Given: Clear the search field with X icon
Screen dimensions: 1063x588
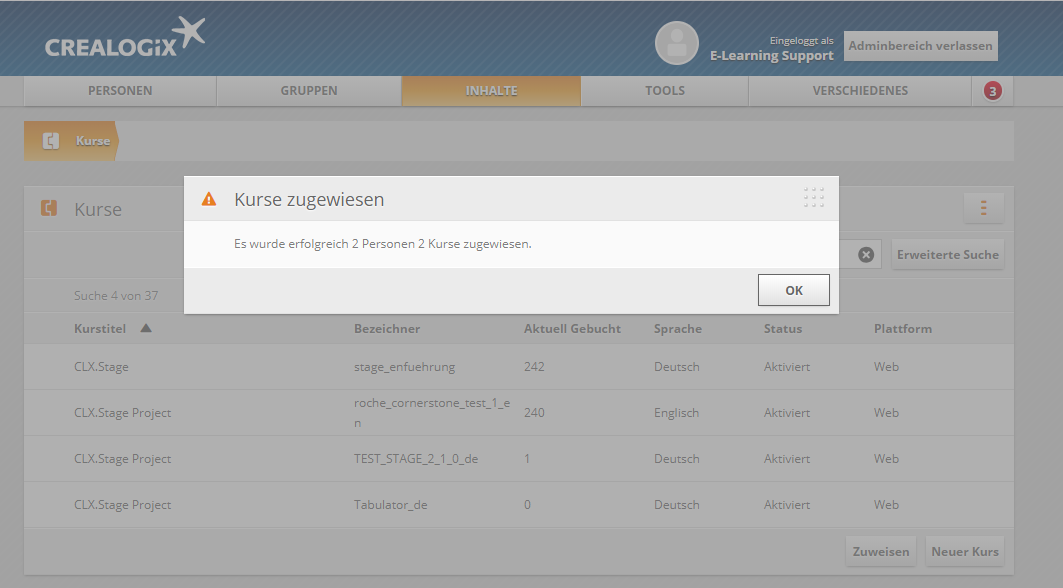Looking at the screenshot, I should (866, 255).
